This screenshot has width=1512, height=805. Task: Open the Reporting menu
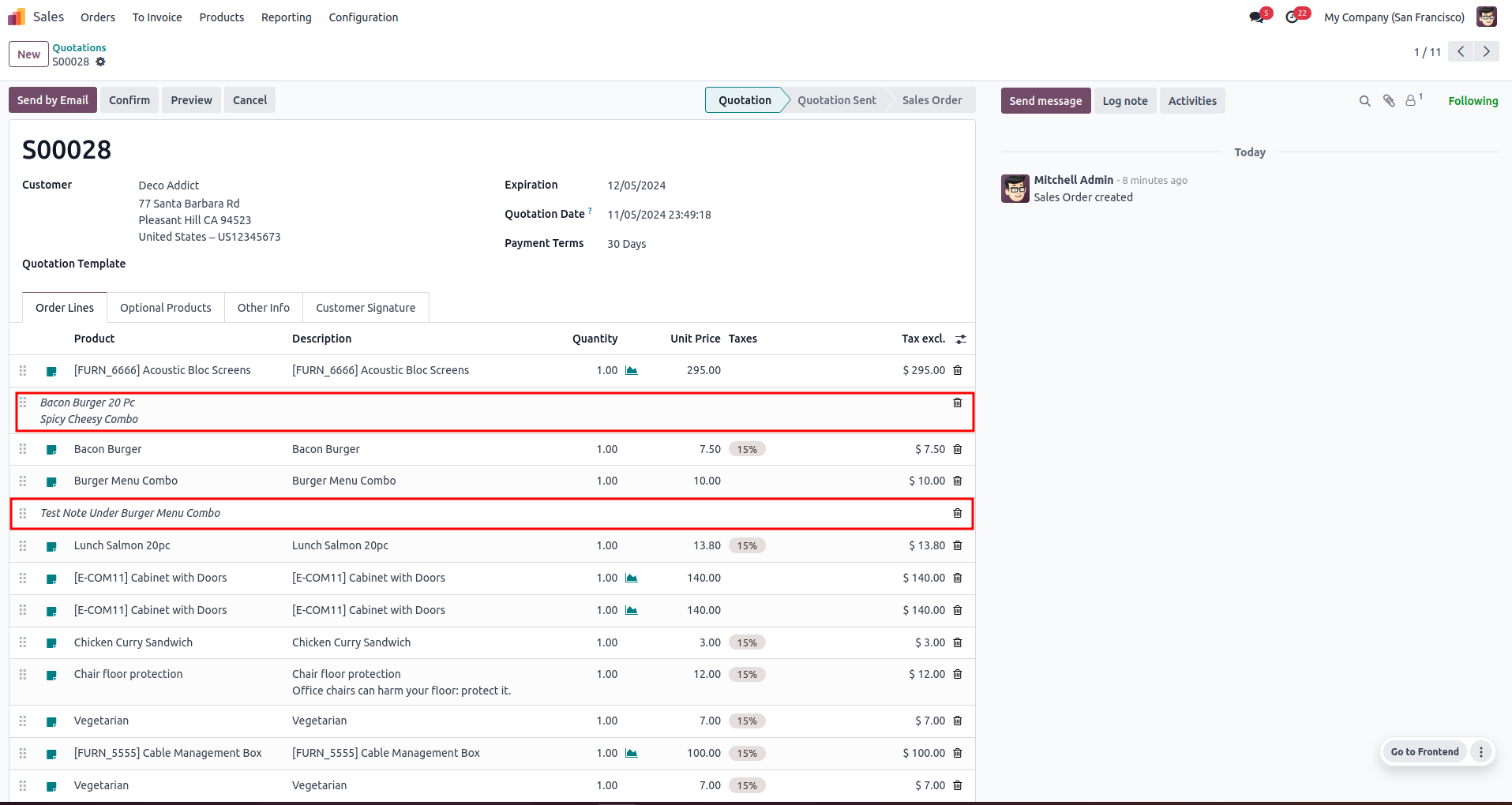(287, 17)
